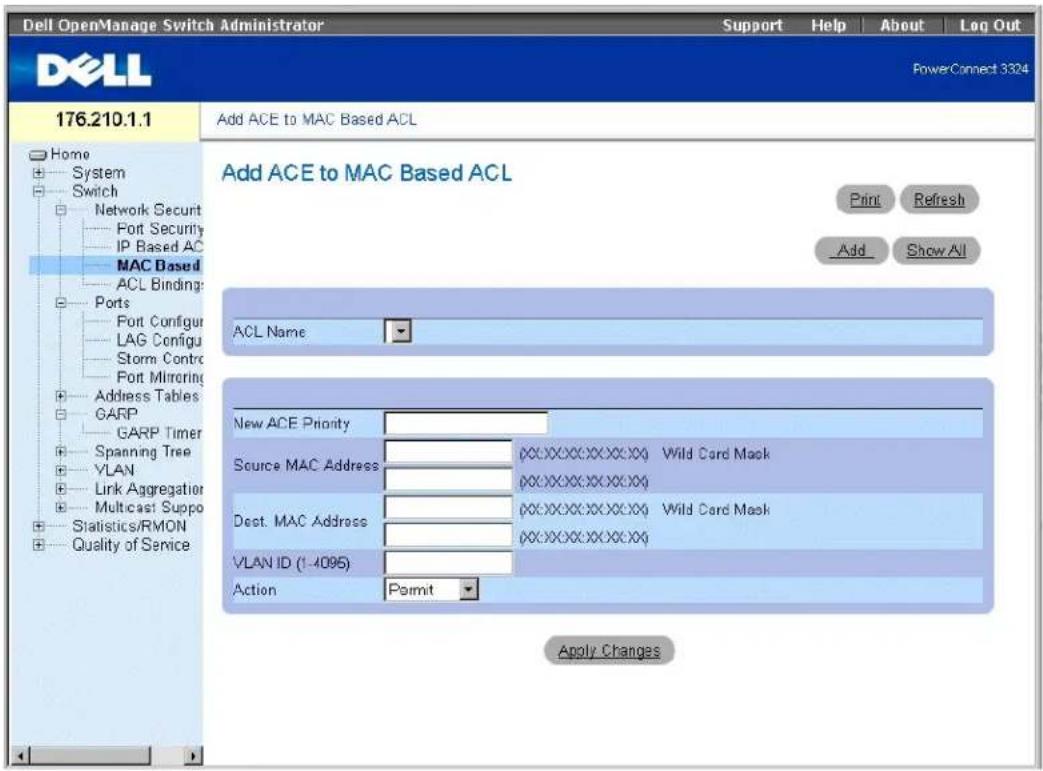Click the Show All button
The height and width of the screenshot is (771, 1043).
936,251
